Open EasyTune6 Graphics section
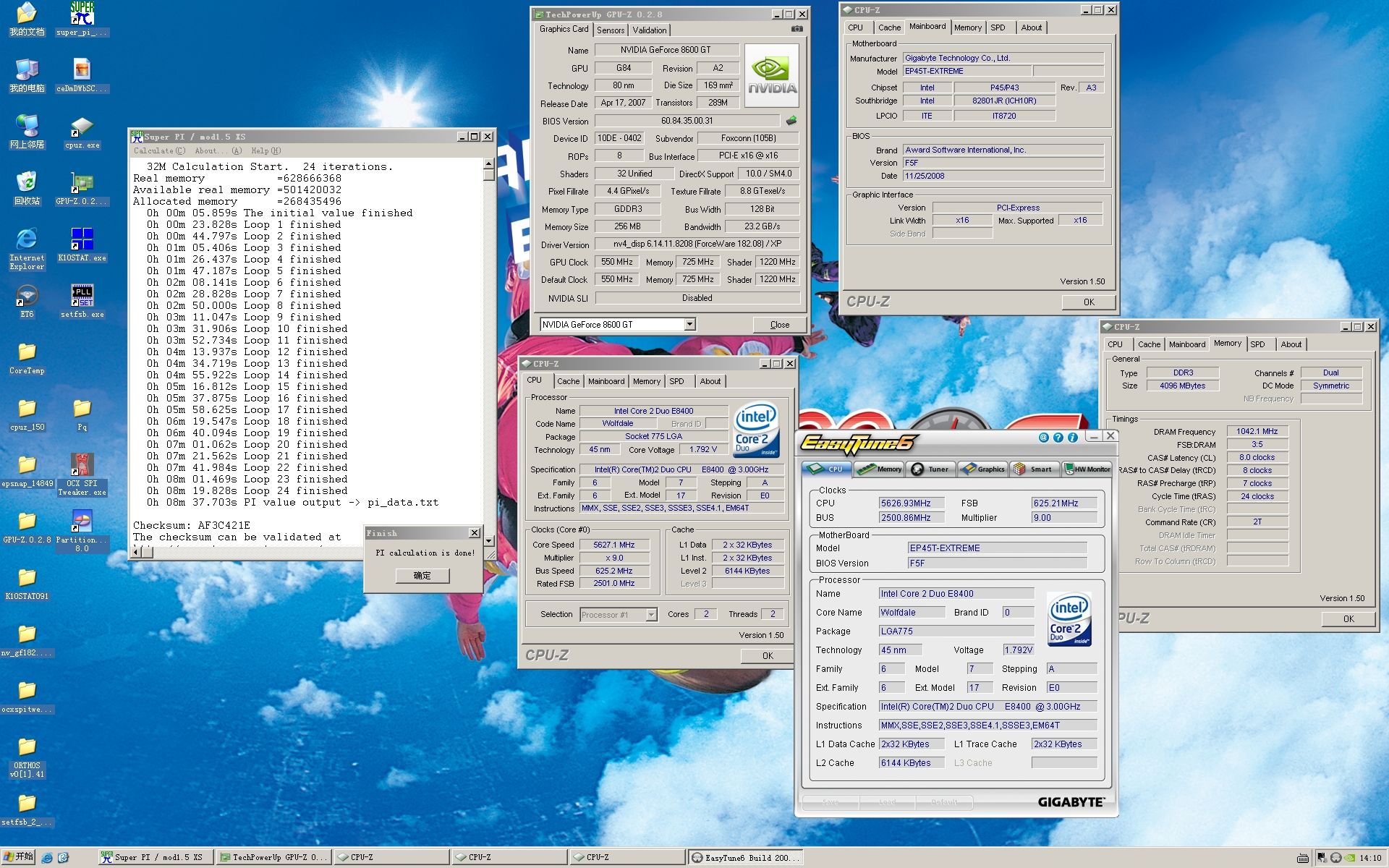 [x=983, y=469]
